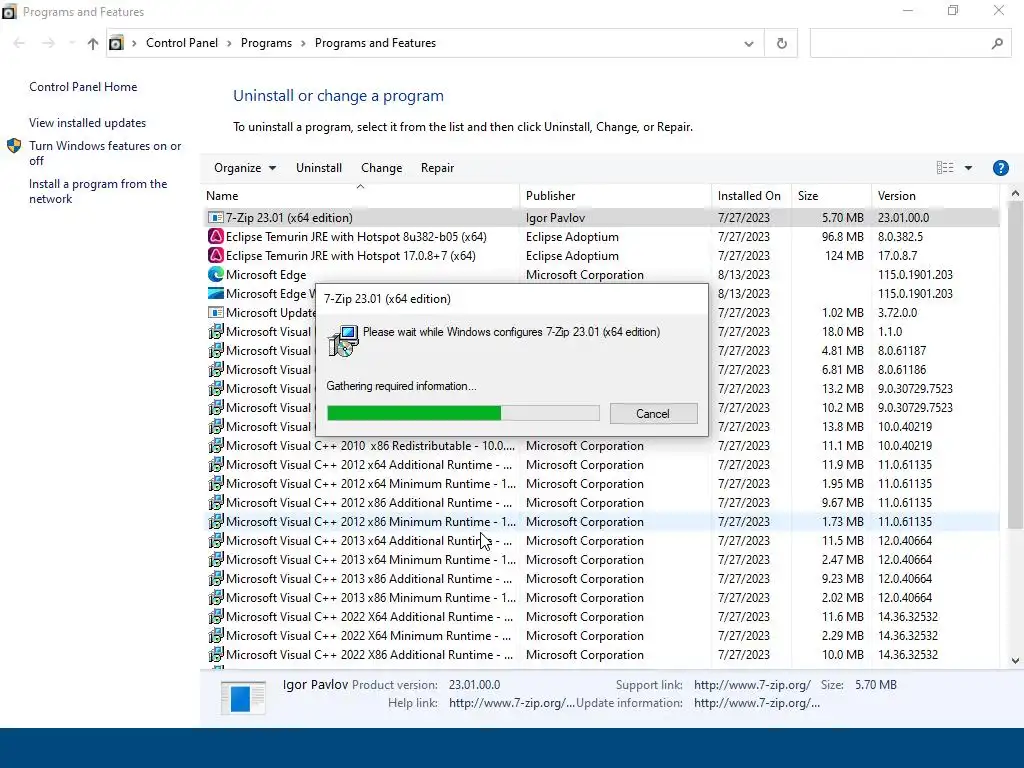This screenshot has width=1024, height=768.
Task: Sort by the Name column header
Action: point(360,196)
